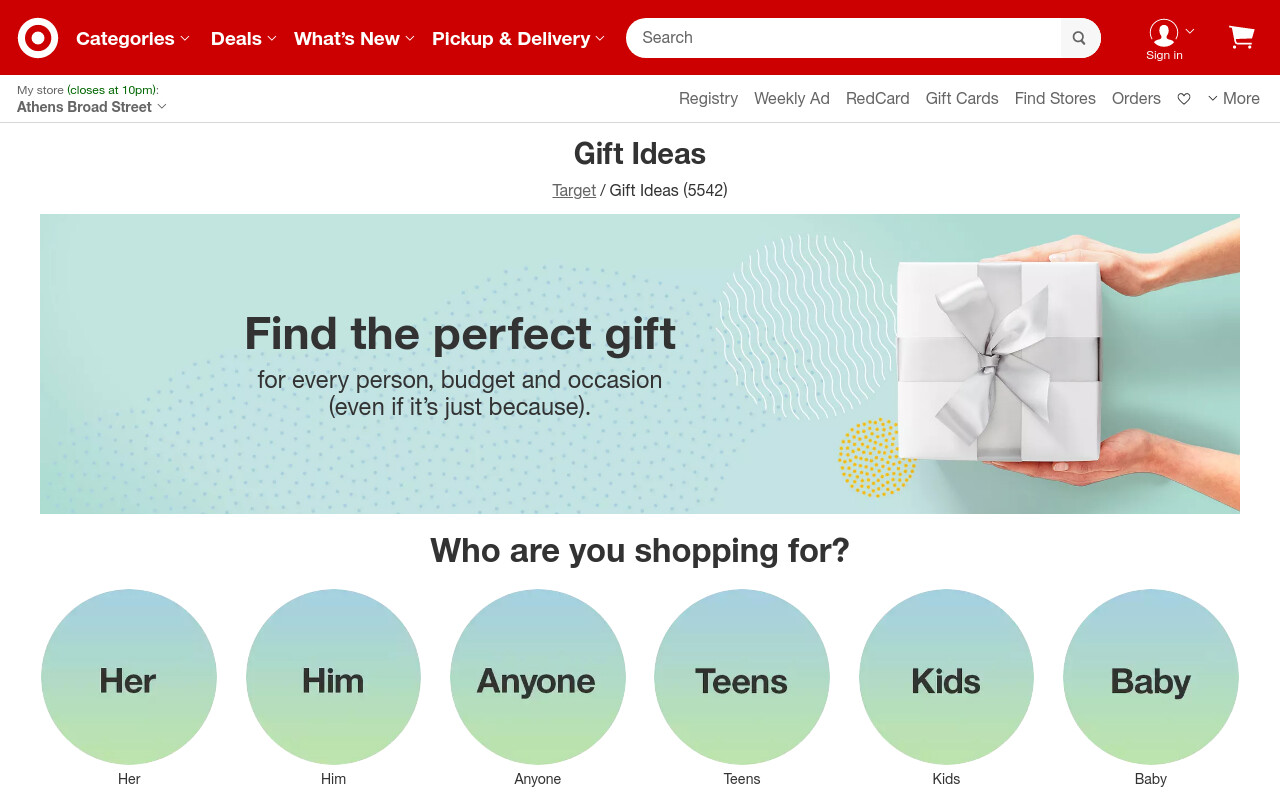The width and height of the screenshot is (1280, 800).
Task: Expand the Deals dropdown menu
Action: click(244, 38)
